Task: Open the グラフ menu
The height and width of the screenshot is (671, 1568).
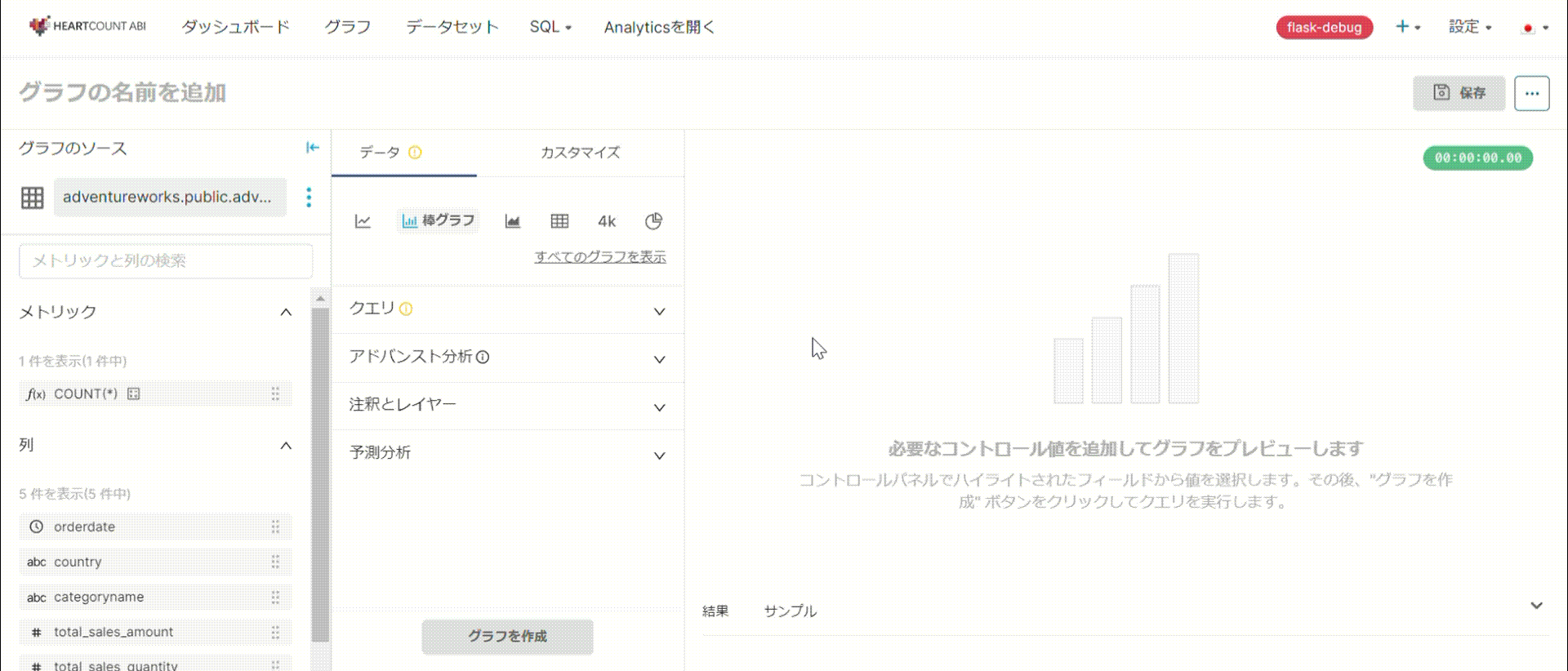Action: 348,27
